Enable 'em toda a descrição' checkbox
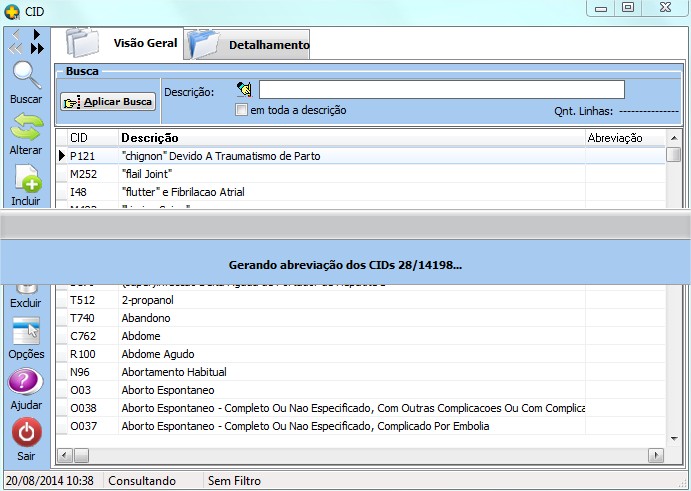 (x=241, y=110)
